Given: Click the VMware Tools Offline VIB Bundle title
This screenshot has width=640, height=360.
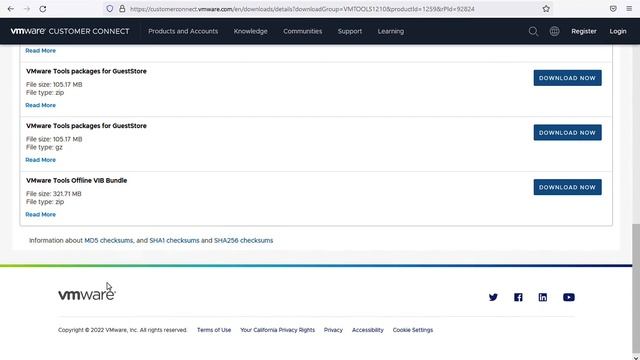Looking at the screenshot, I should click(77, 180).
